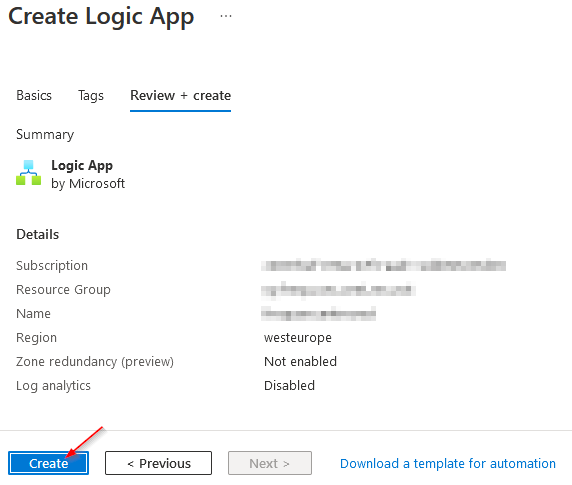
Task: Go back with the Previous button
Action: pos(158,463)
